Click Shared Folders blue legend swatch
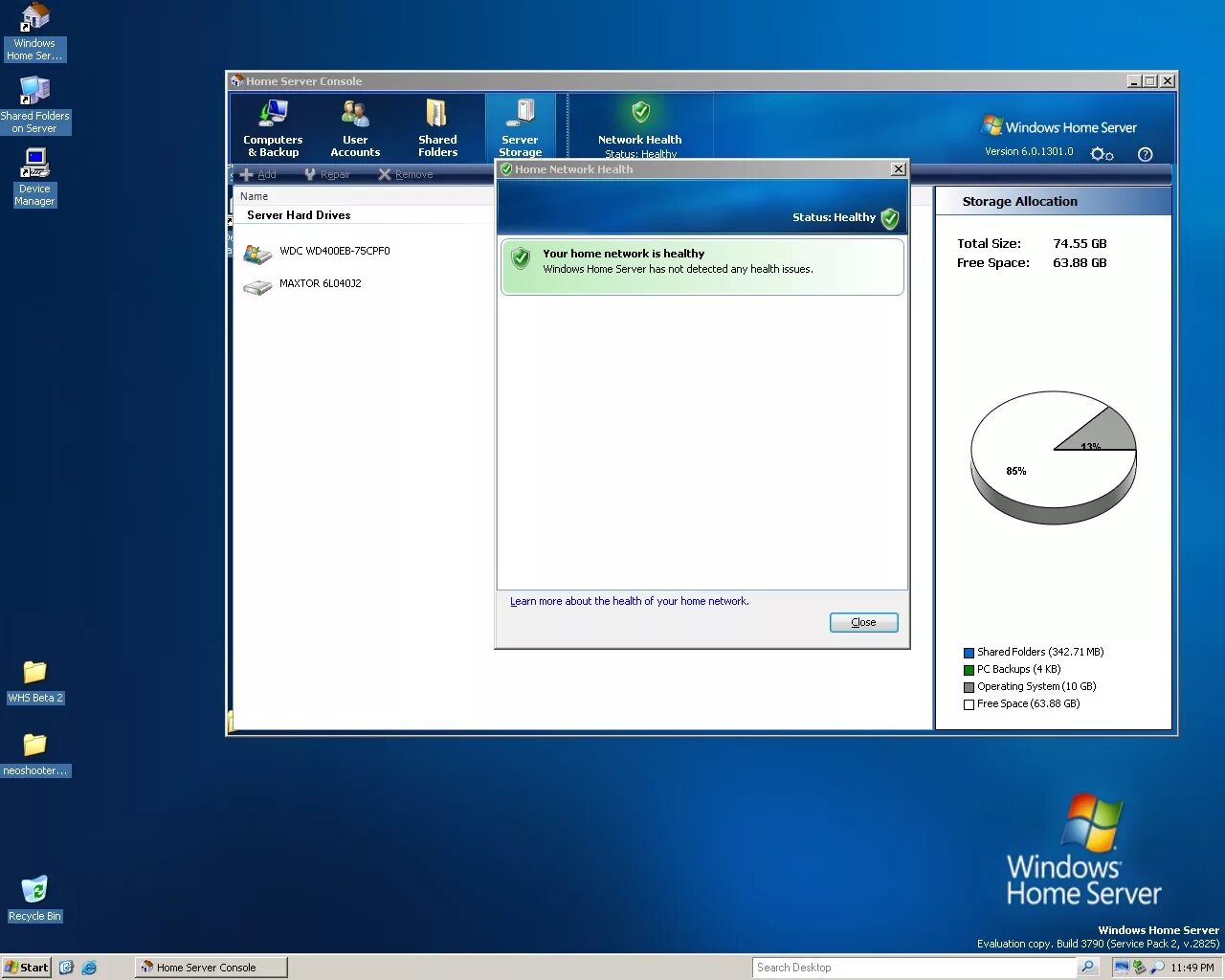 pos(969,653)
